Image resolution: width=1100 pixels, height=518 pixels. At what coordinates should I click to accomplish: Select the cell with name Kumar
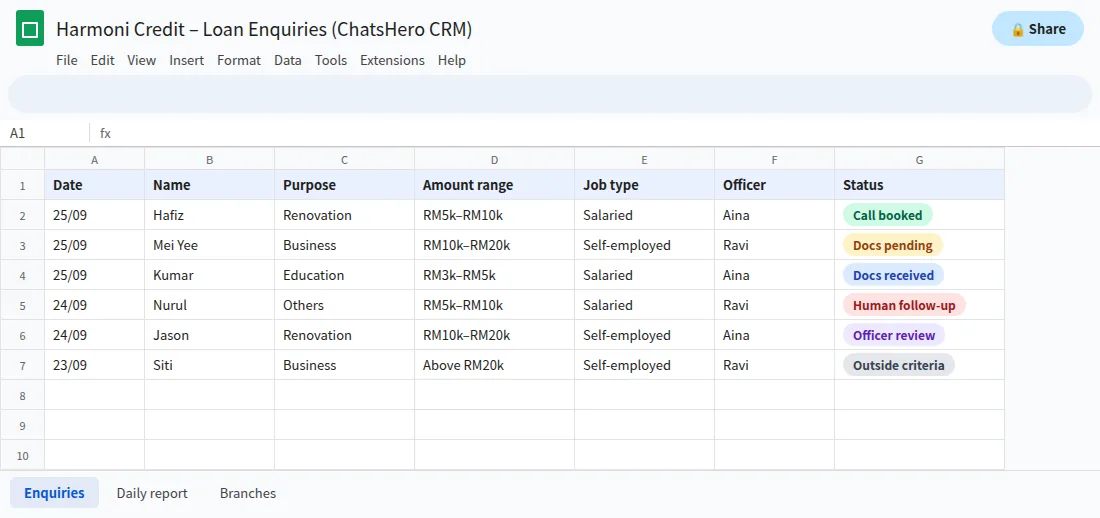point(210,275)
